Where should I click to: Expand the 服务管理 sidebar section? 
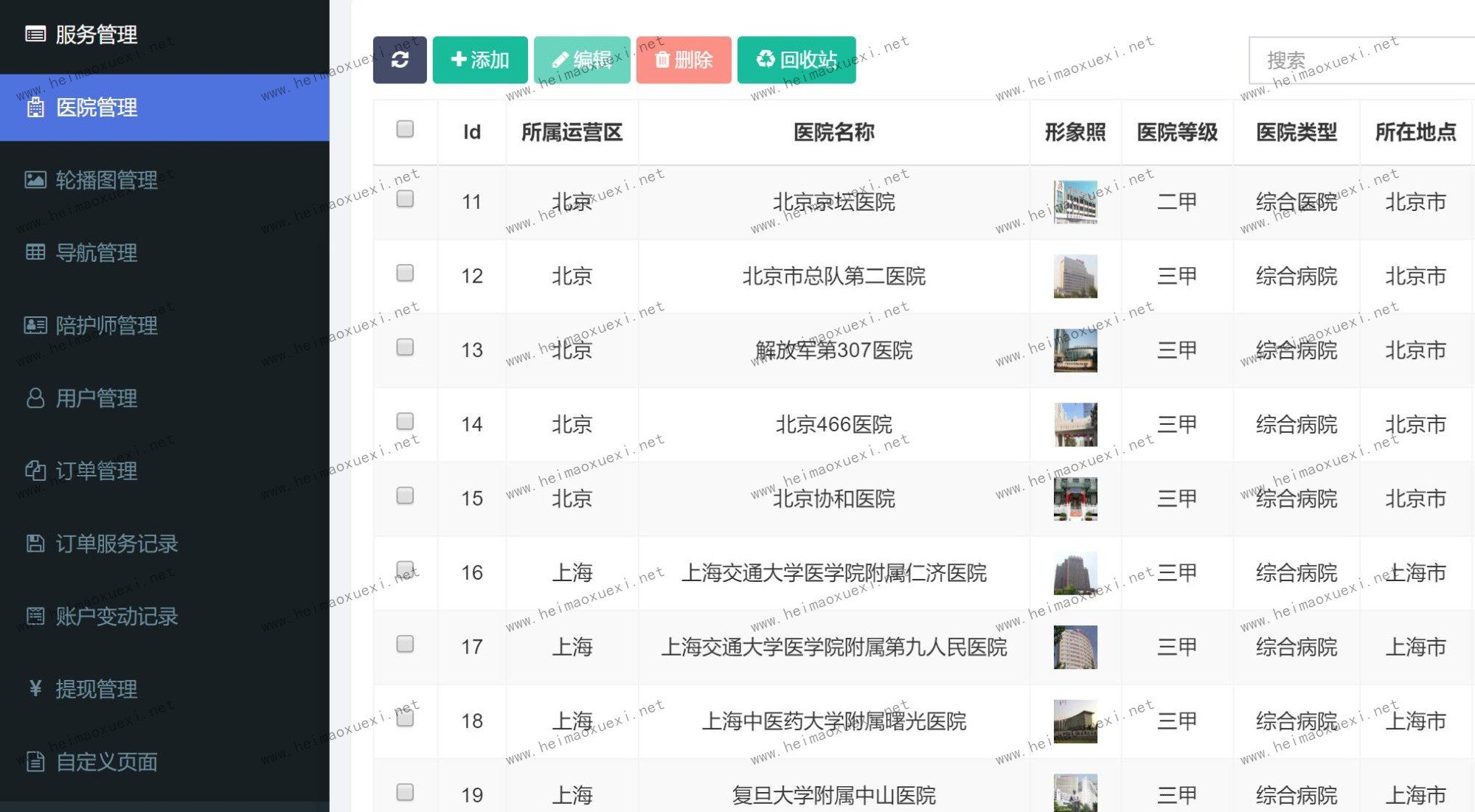(96, 34)
